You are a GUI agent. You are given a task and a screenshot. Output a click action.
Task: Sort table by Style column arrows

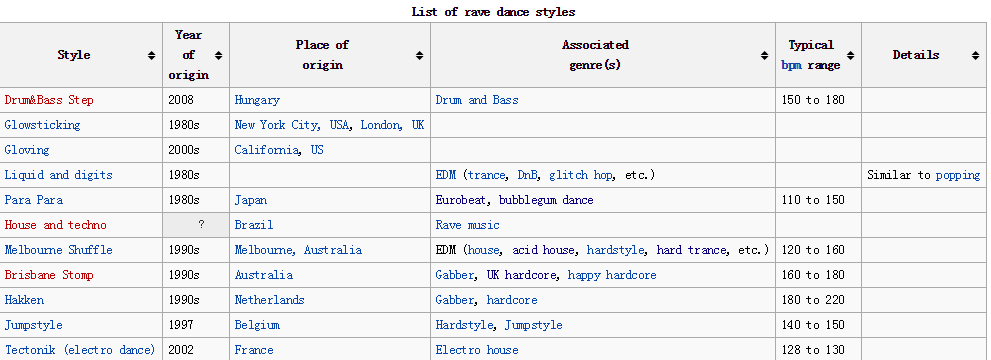(x=151, y=56)
